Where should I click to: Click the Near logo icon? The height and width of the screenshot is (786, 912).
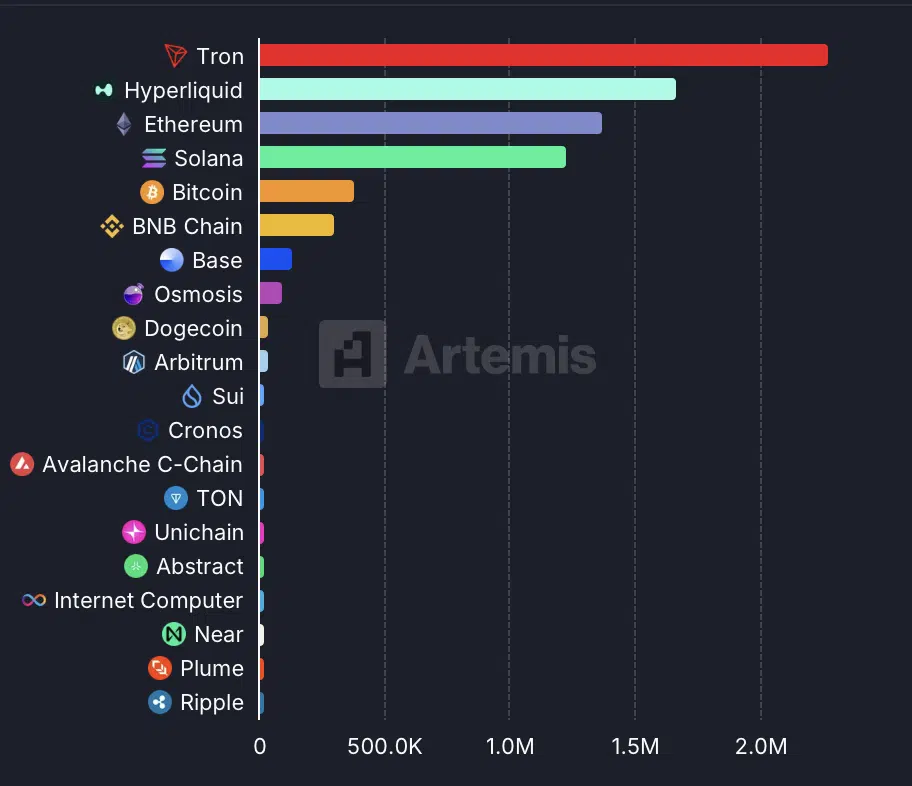click(174, 634)
